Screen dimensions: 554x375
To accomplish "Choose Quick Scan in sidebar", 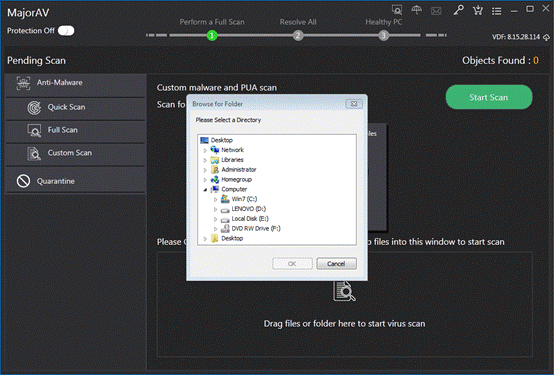I will pyautogui.click(x=76, y=109).
